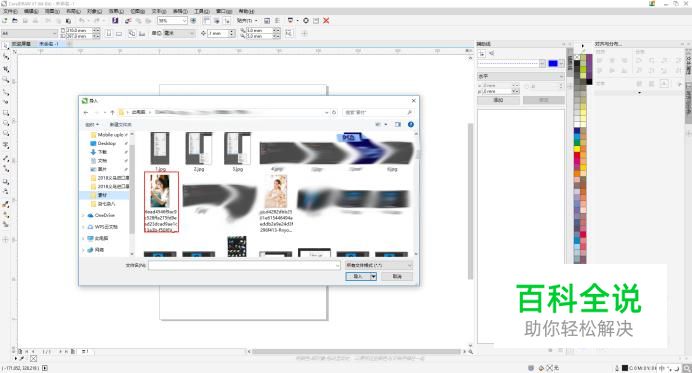Select the highlighted girl photo thumbnail

[162, 201]
